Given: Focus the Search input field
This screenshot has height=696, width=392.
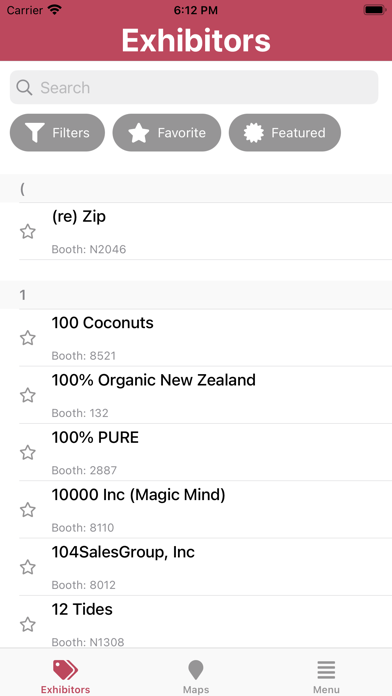Looking at the screenshot, I should 194,87.
